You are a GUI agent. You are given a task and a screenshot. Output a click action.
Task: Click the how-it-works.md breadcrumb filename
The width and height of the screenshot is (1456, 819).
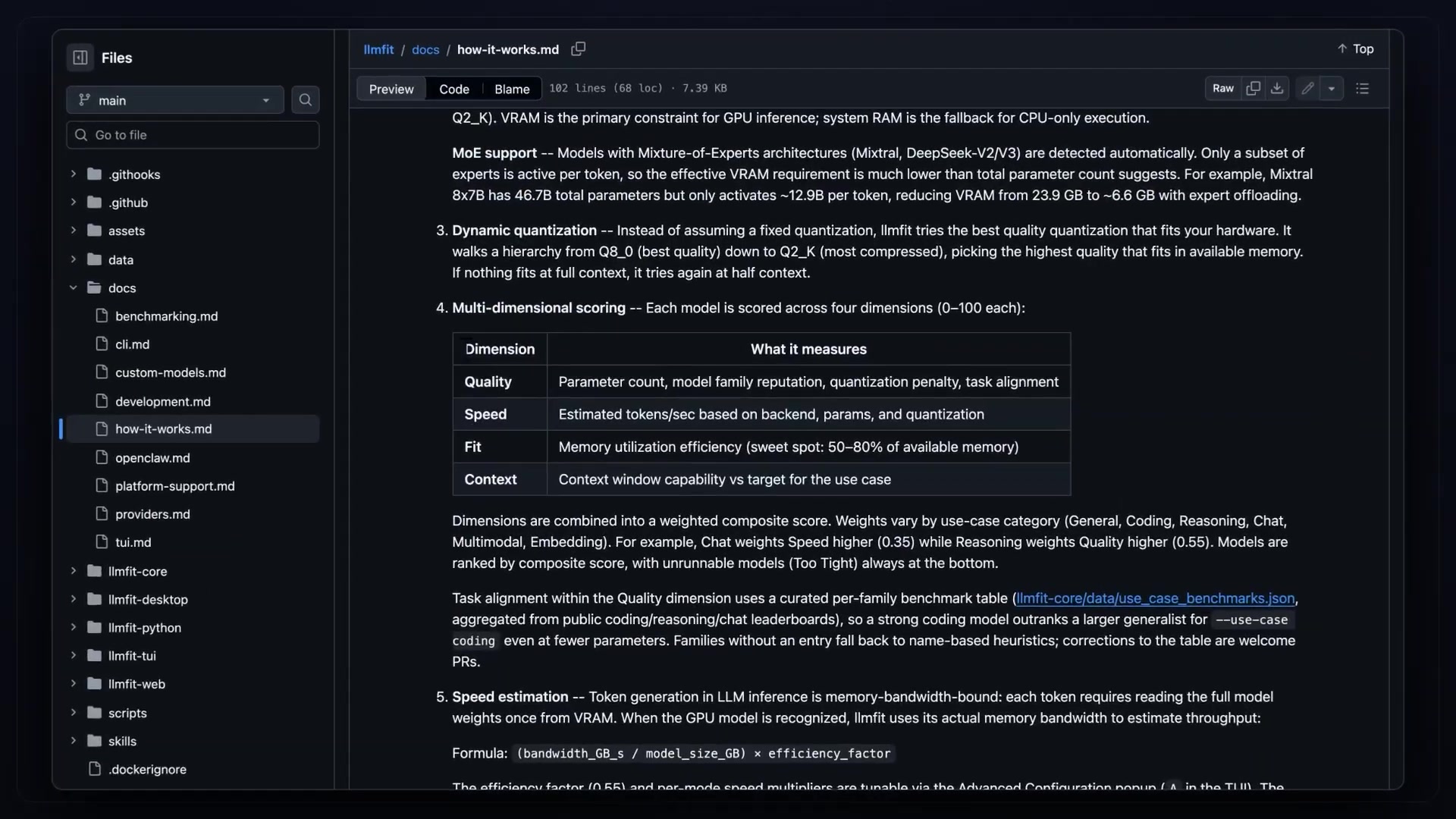(508, 49)
